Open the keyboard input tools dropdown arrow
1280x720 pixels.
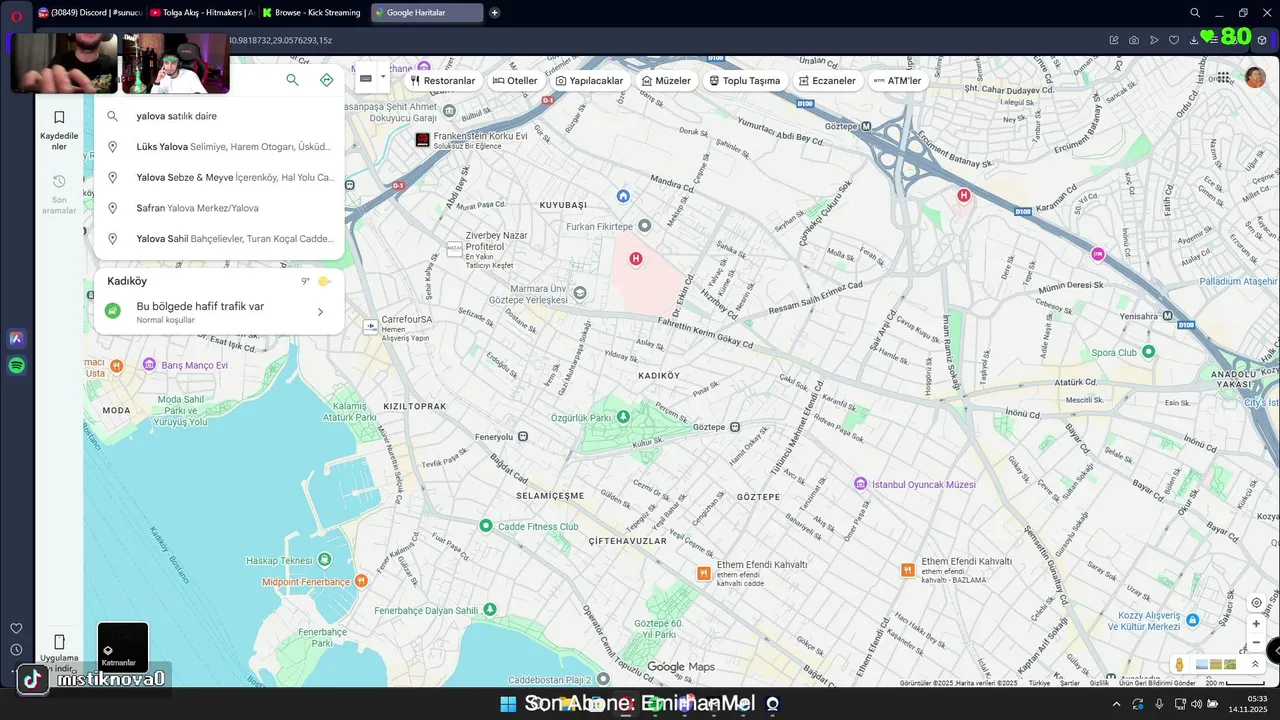[x=382, y=77]
